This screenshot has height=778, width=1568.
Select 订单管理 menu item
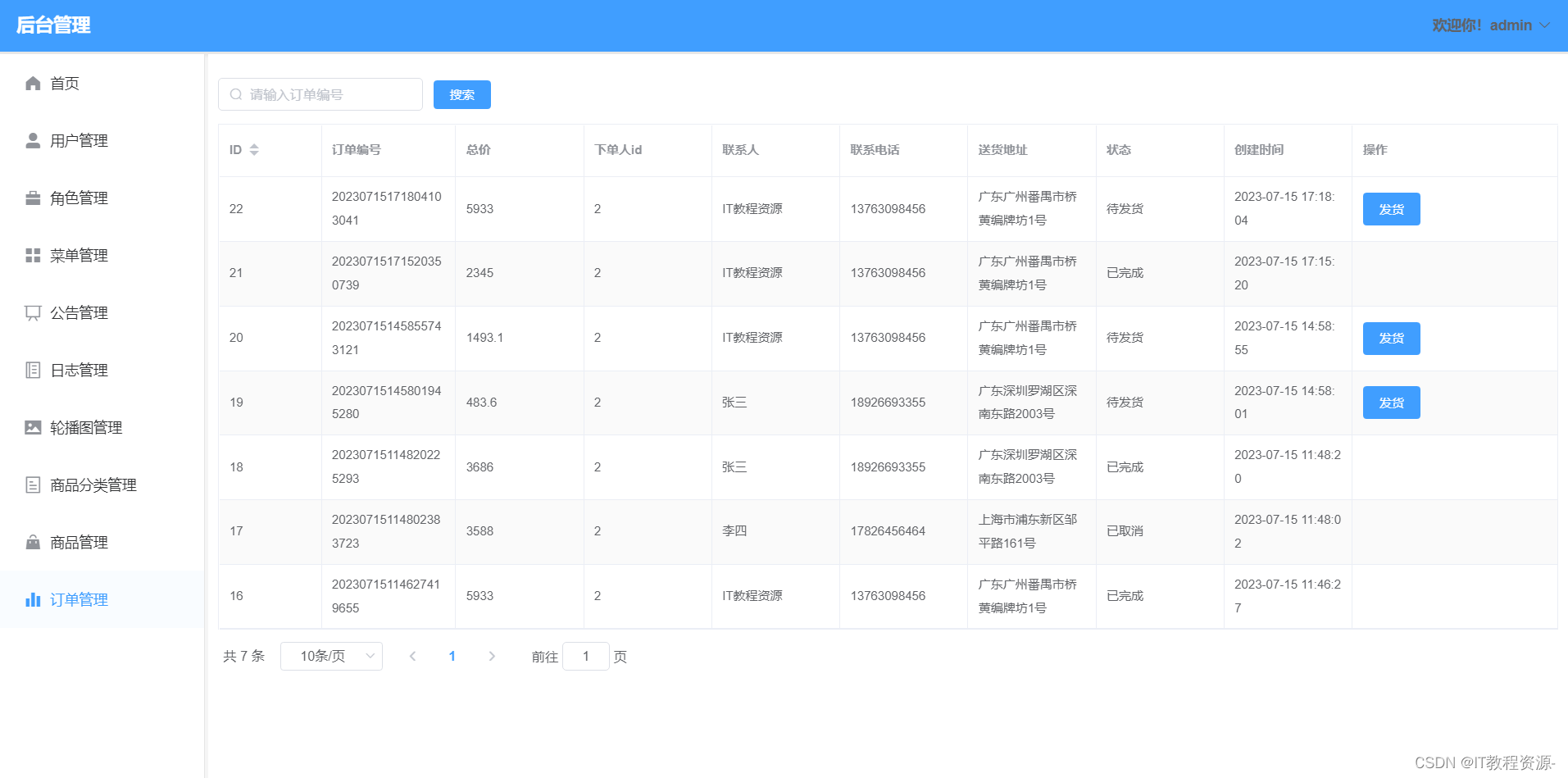point(102,600)
